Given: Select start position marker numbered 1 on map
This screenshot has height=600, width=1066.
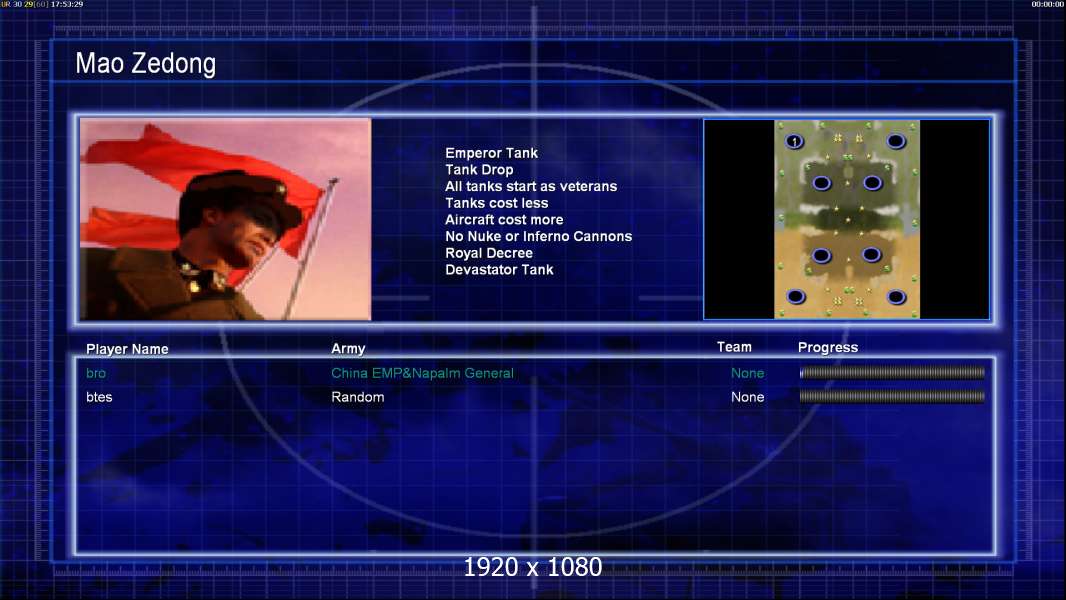Looking at the screenshot, I should [x=794, y=141].
